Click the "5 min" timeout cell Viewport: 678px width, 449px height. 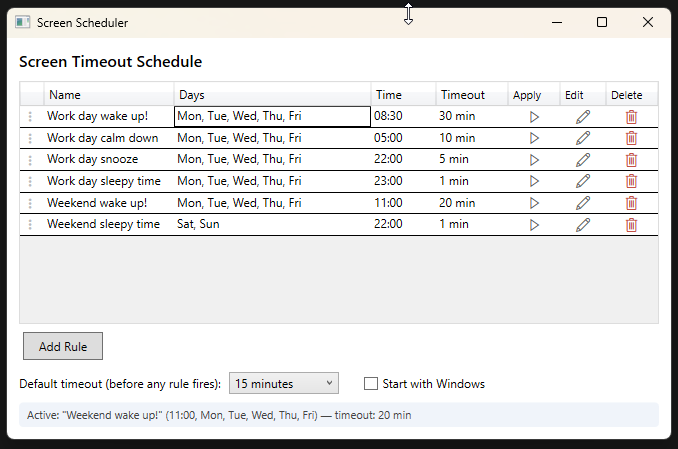click(x=472, y=160)
